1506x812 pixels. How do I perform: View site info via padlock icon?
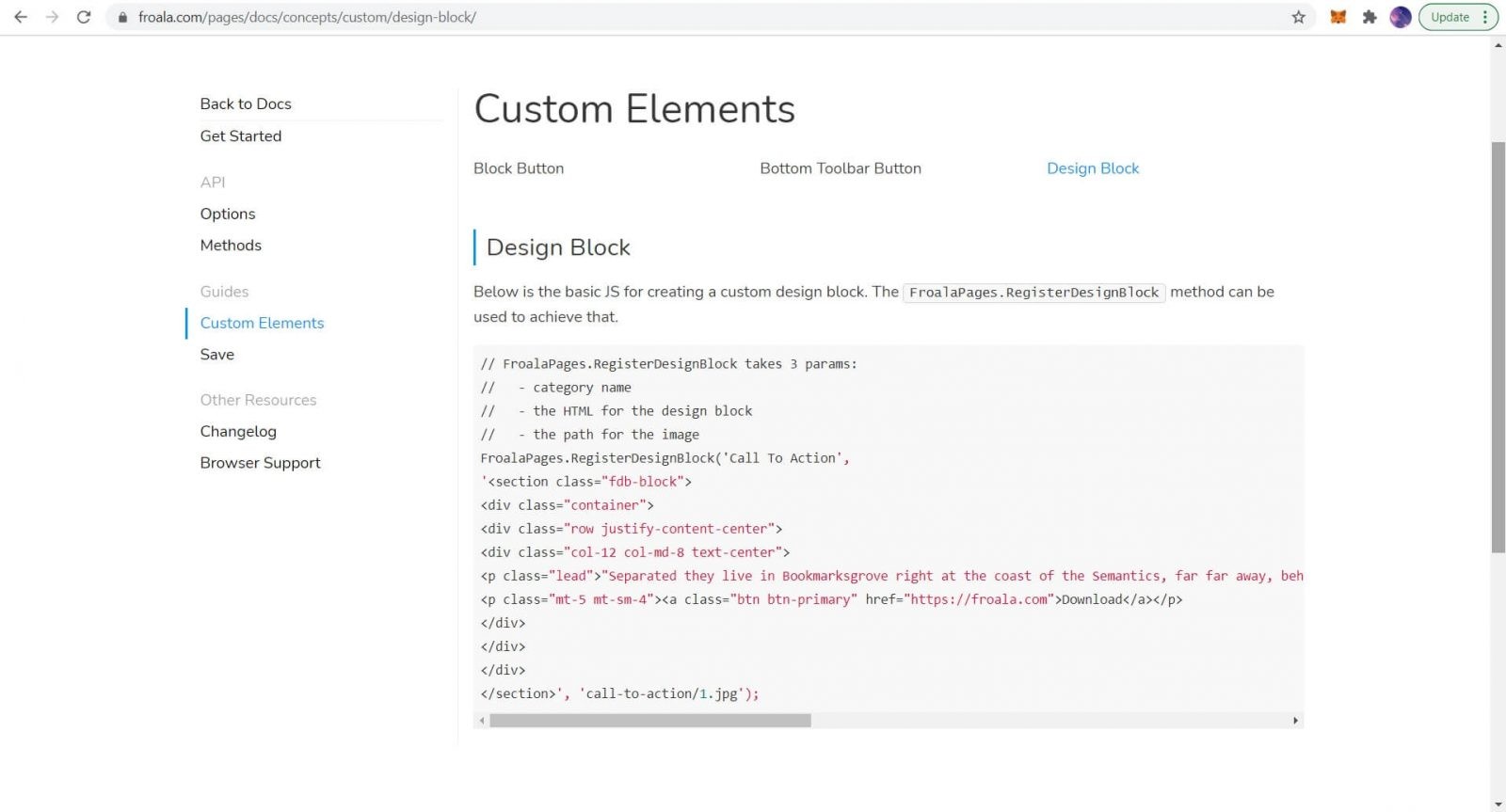(x=122, y=17)
